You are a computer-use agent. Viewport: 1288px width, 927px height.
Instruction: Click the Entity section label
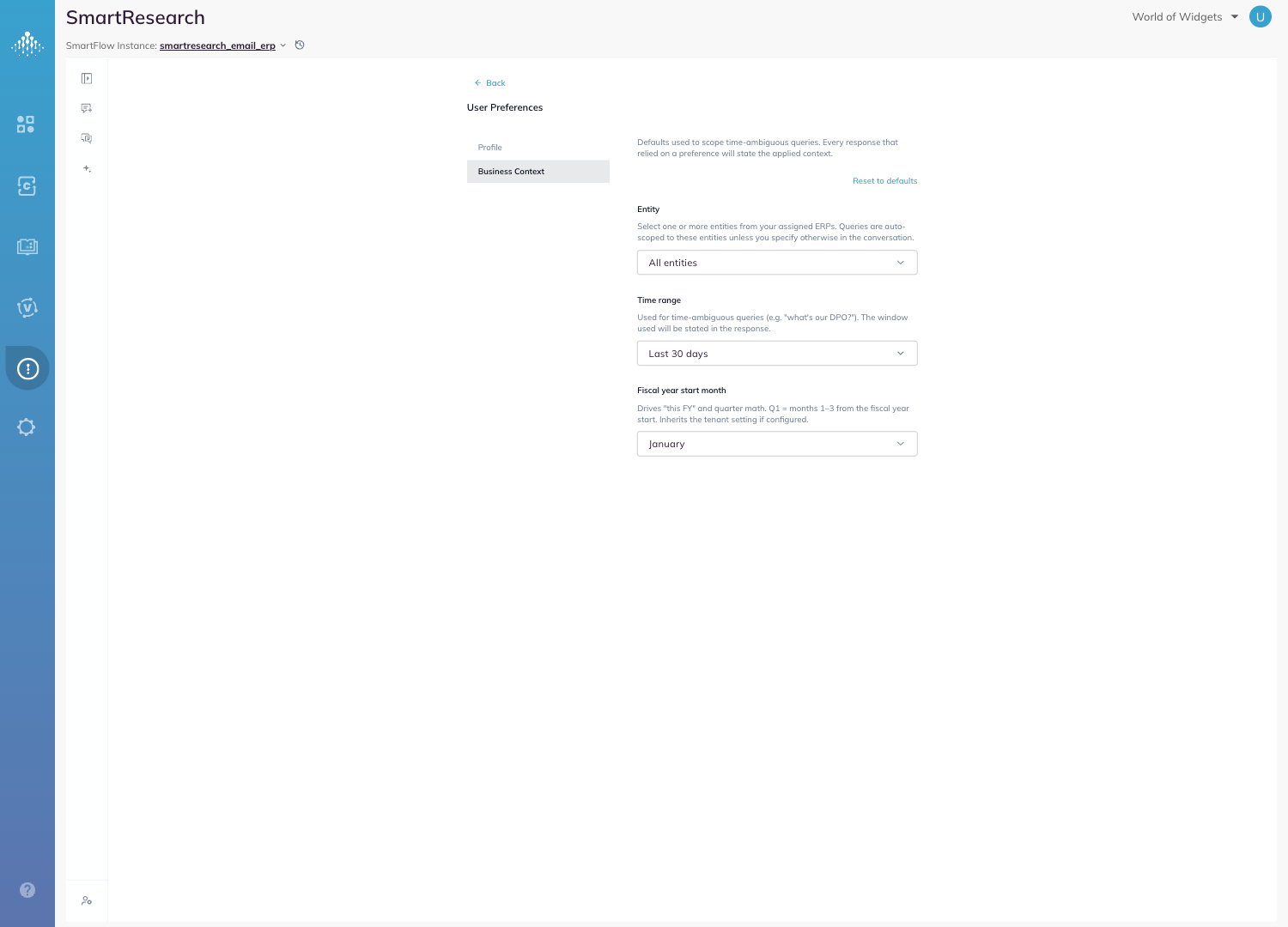point(648,209)
